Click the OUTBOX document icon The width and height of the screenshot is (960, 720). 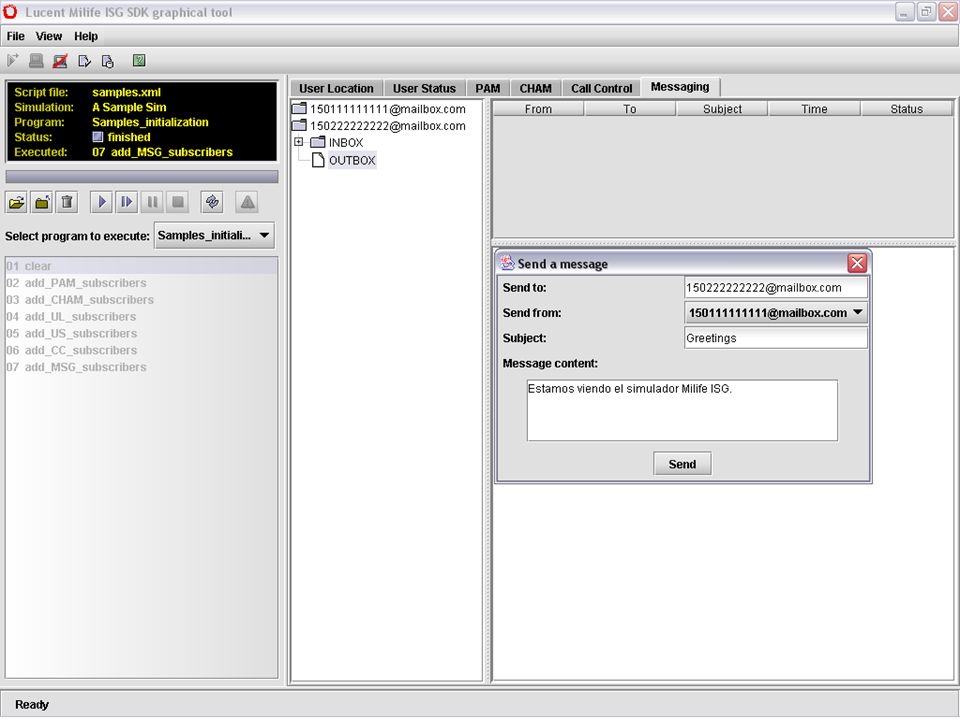point(318,160)
